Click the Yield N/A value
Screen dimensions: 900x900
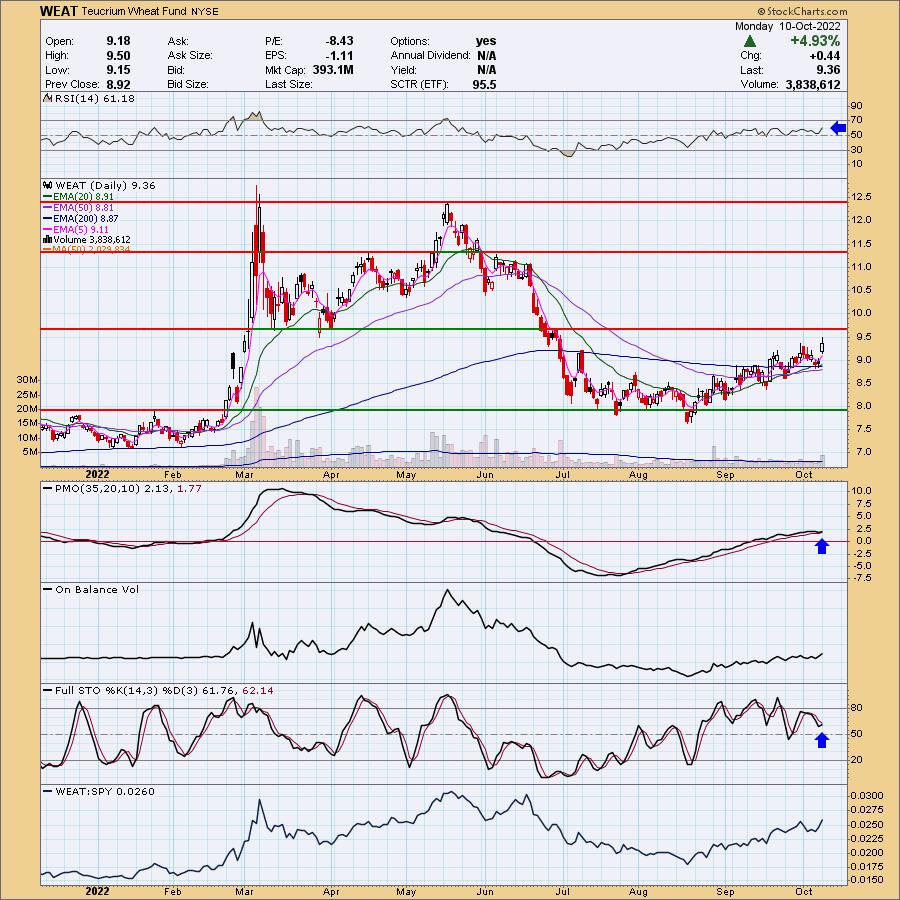click(x=486, y=70)
